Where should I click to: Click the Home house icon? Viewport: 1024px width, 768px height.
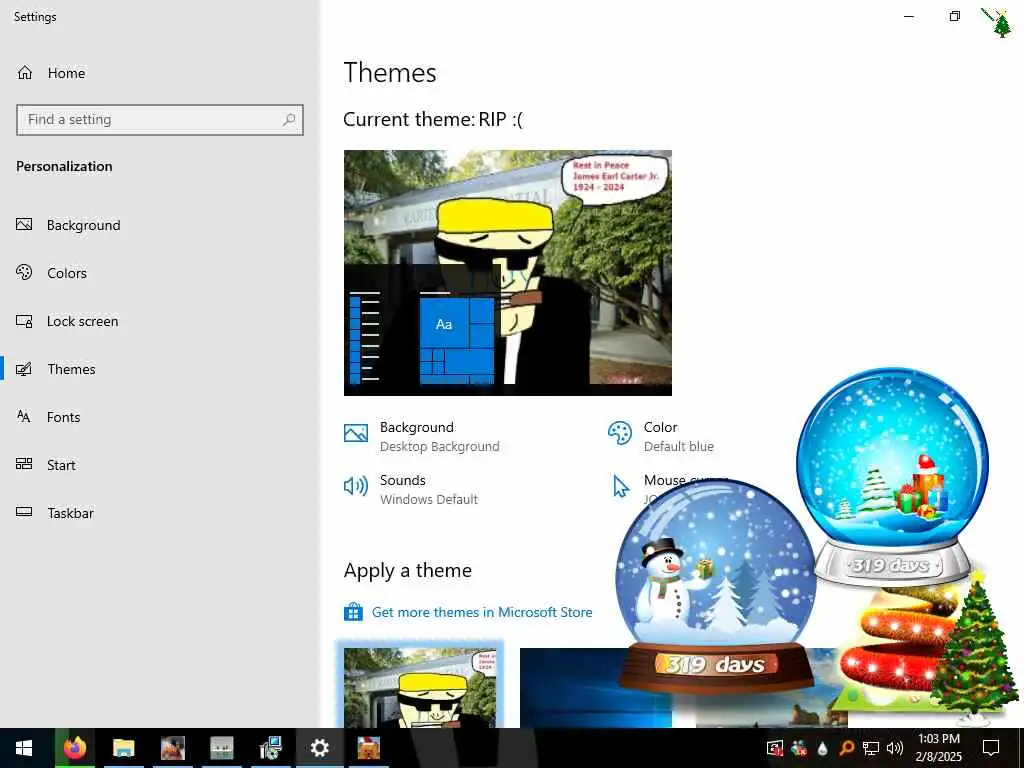[x=25, y=73]
